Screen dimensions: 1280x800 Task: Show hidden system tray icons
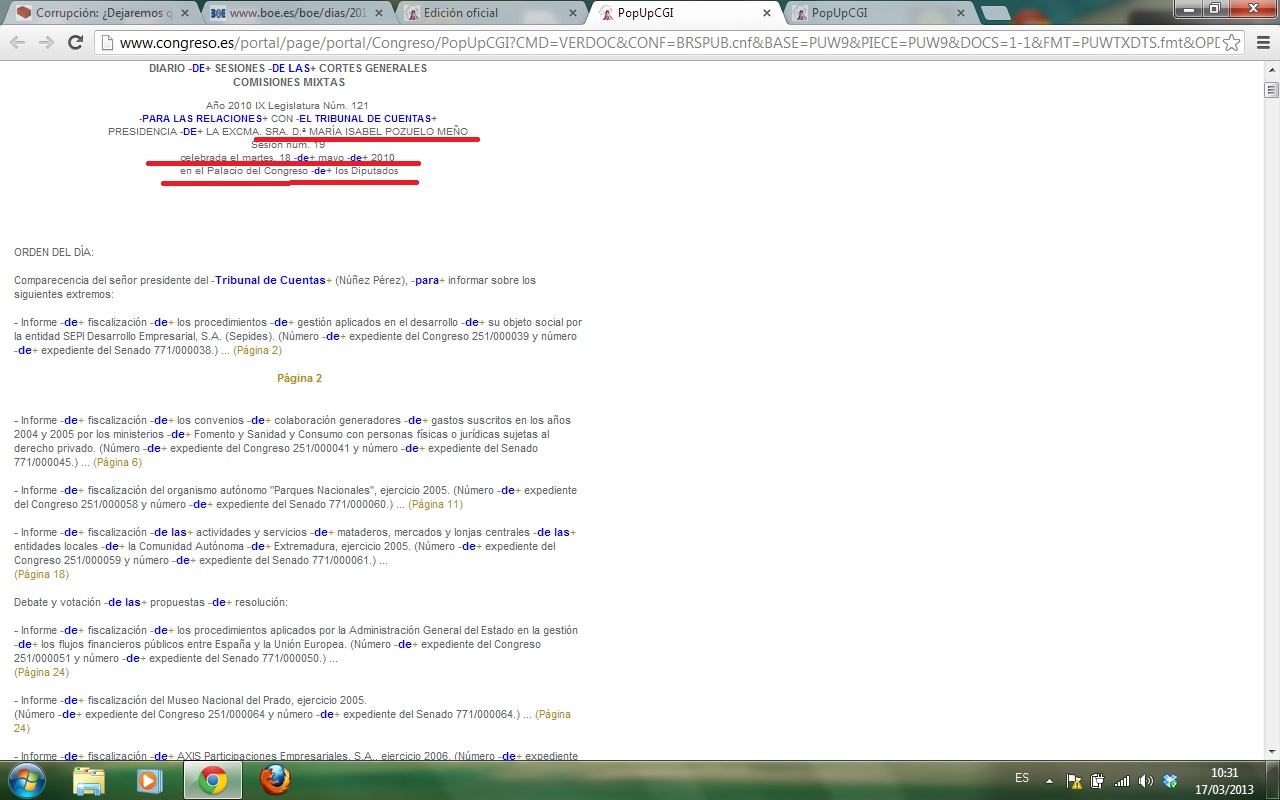1049,781
